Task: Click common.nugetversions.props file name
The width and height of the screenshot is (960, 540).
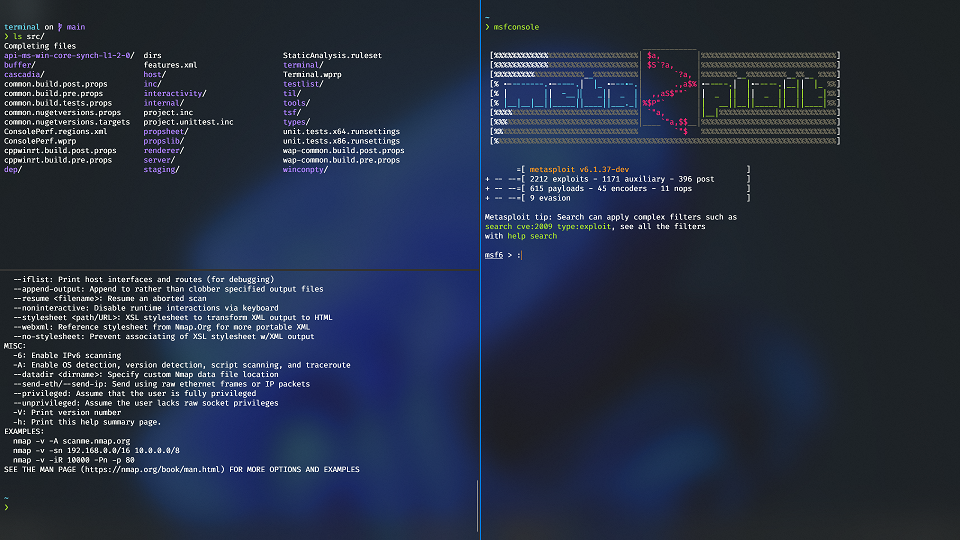Action: [62, 113]
